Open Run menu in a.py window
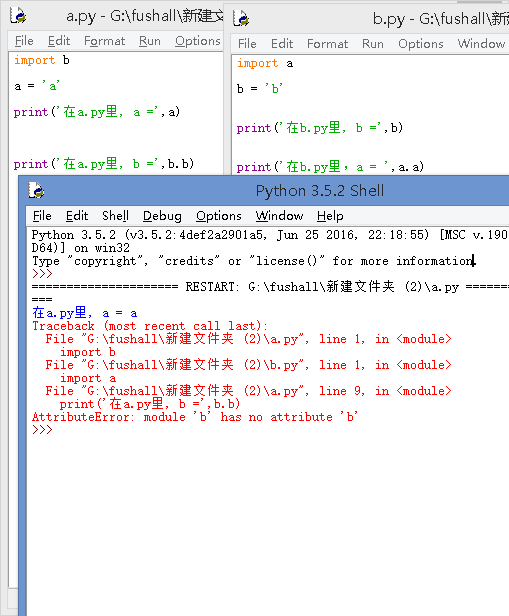Image resolution: width=509 pixels, height=616 pixels. tap(150, 41)
